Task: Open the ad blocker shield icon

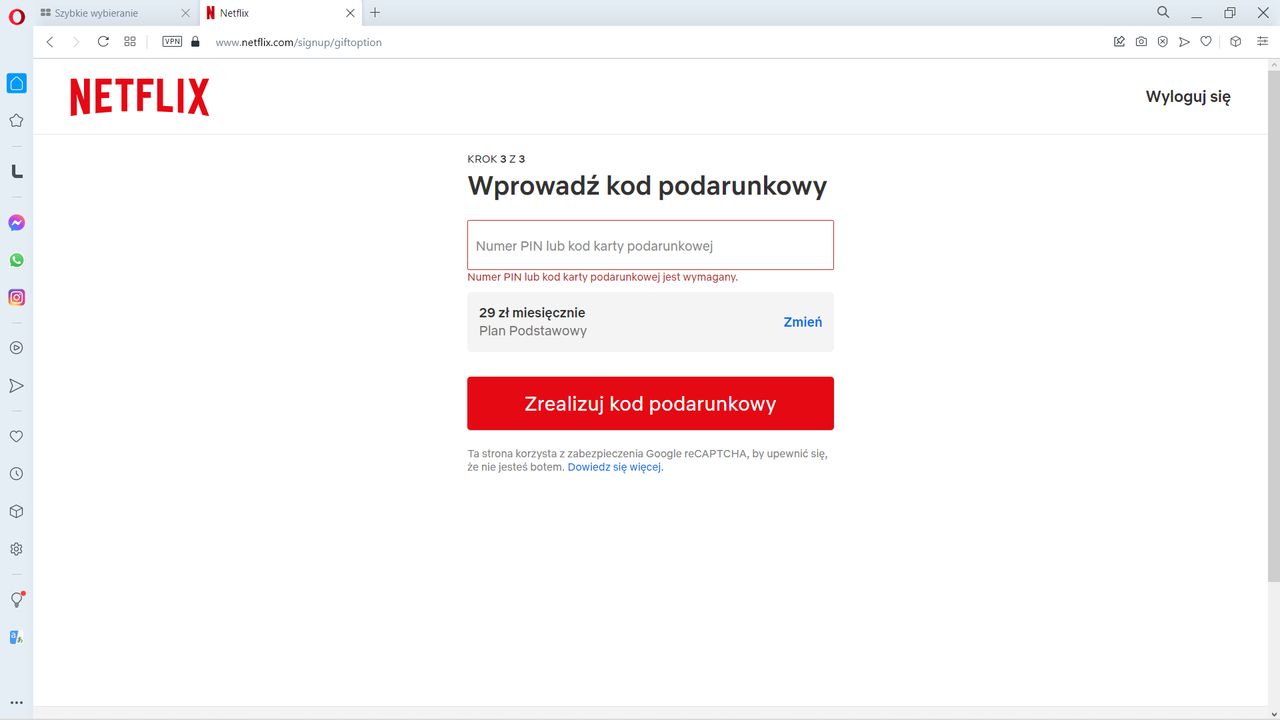Action: point(1163,41)
